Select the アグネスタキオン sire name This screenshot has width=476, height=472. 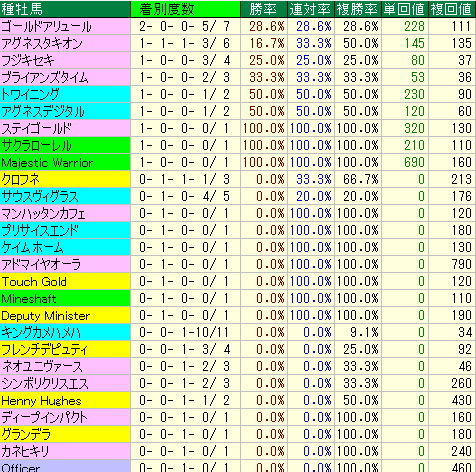point(42,43)
